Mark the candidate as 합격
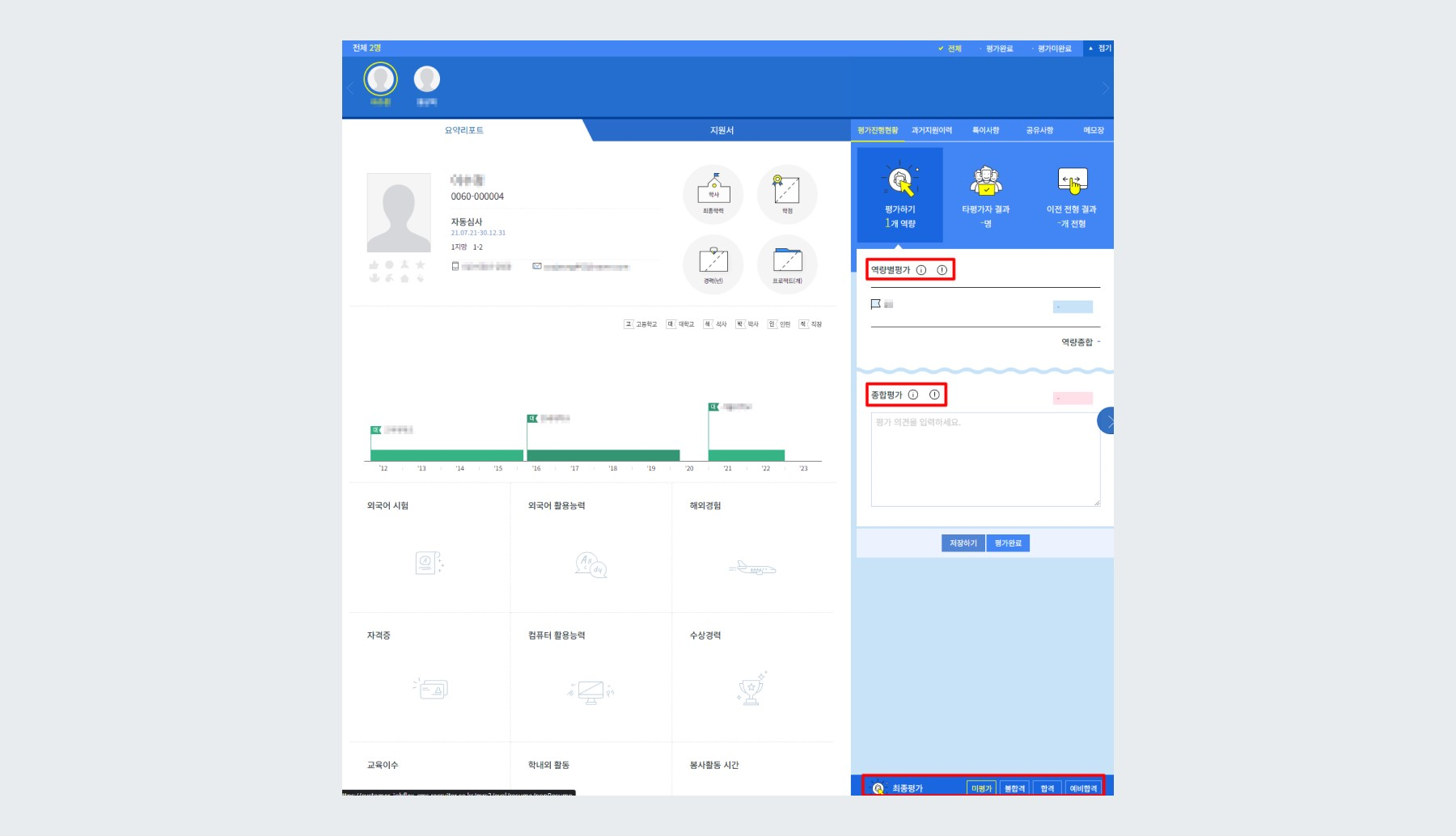This screenshot has height=836, width=1456. (x=1046, y=787)
